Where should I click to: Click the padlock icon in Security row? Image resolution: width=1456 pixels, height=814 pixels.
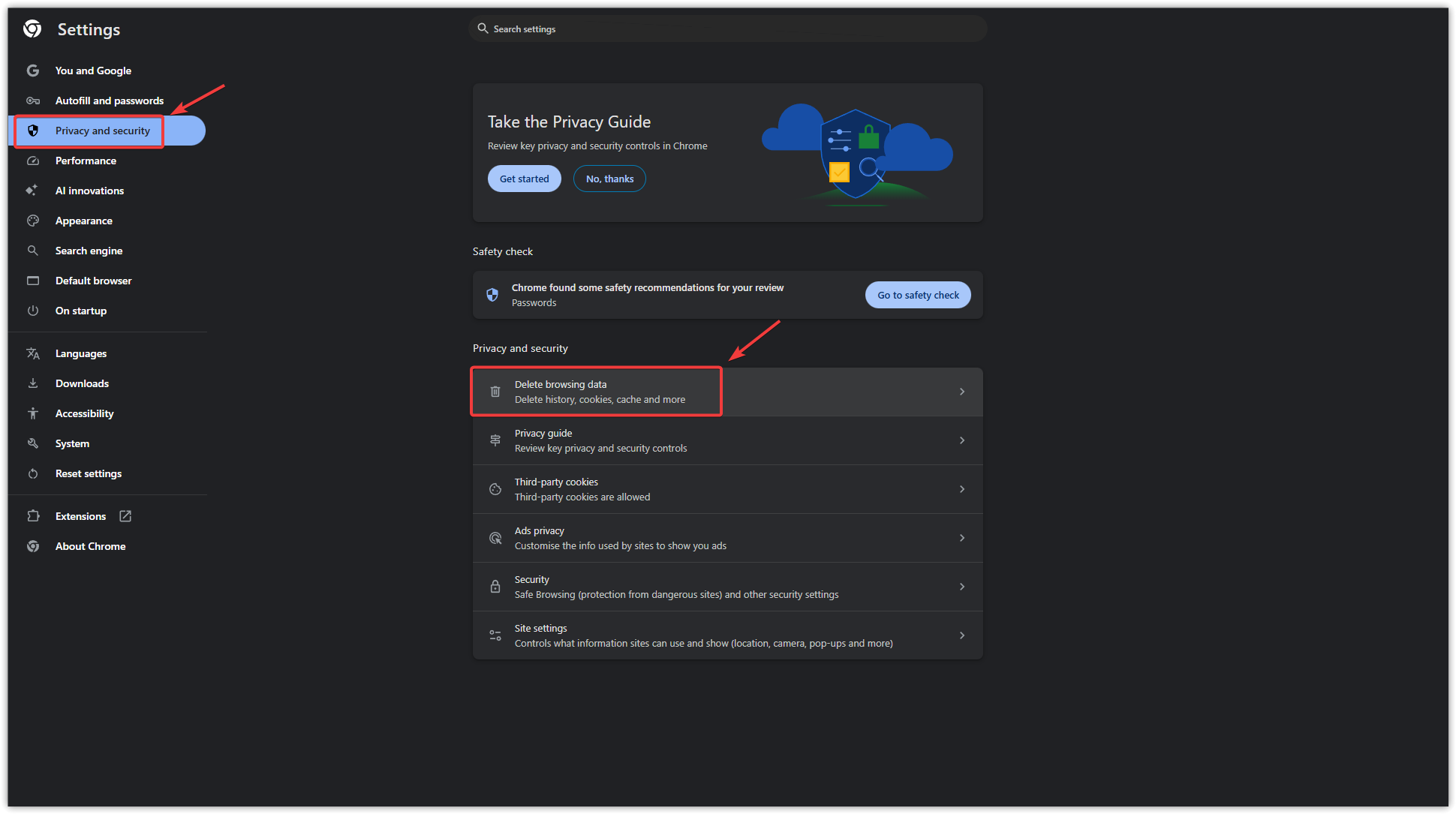(495, 587)
